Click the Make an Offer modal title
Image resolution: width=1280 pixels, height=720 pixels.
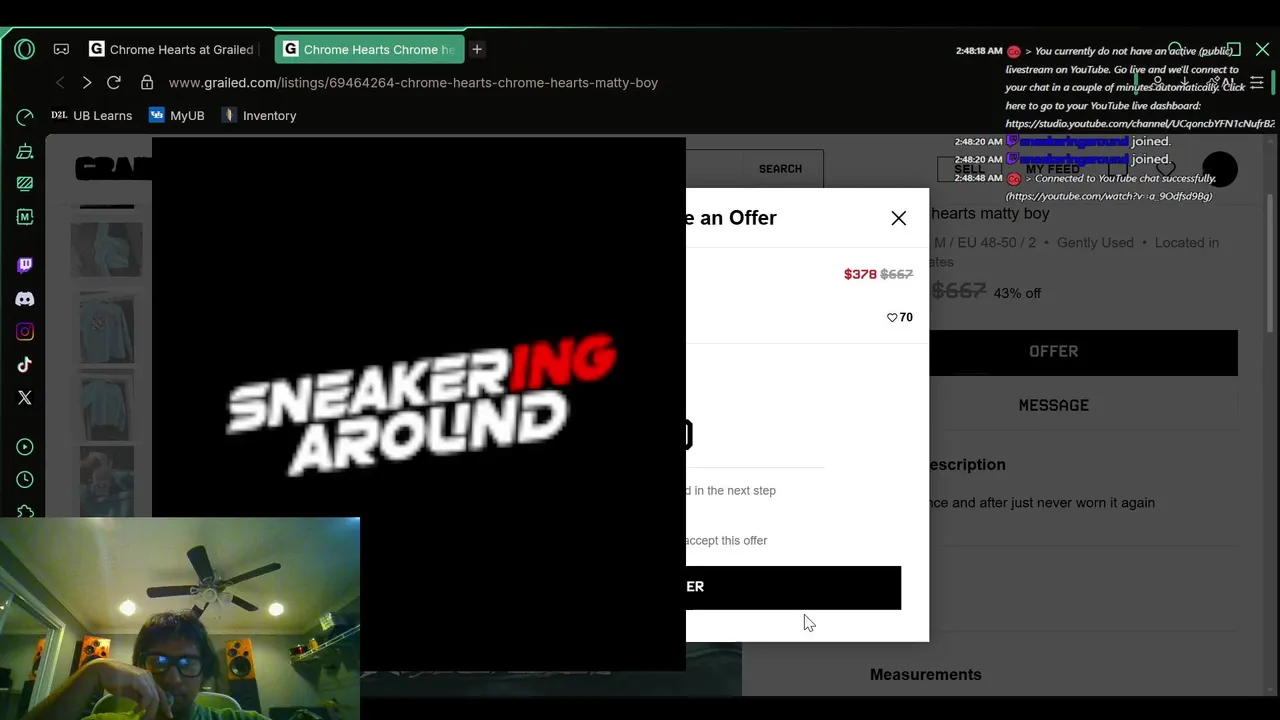pos(731,218)
